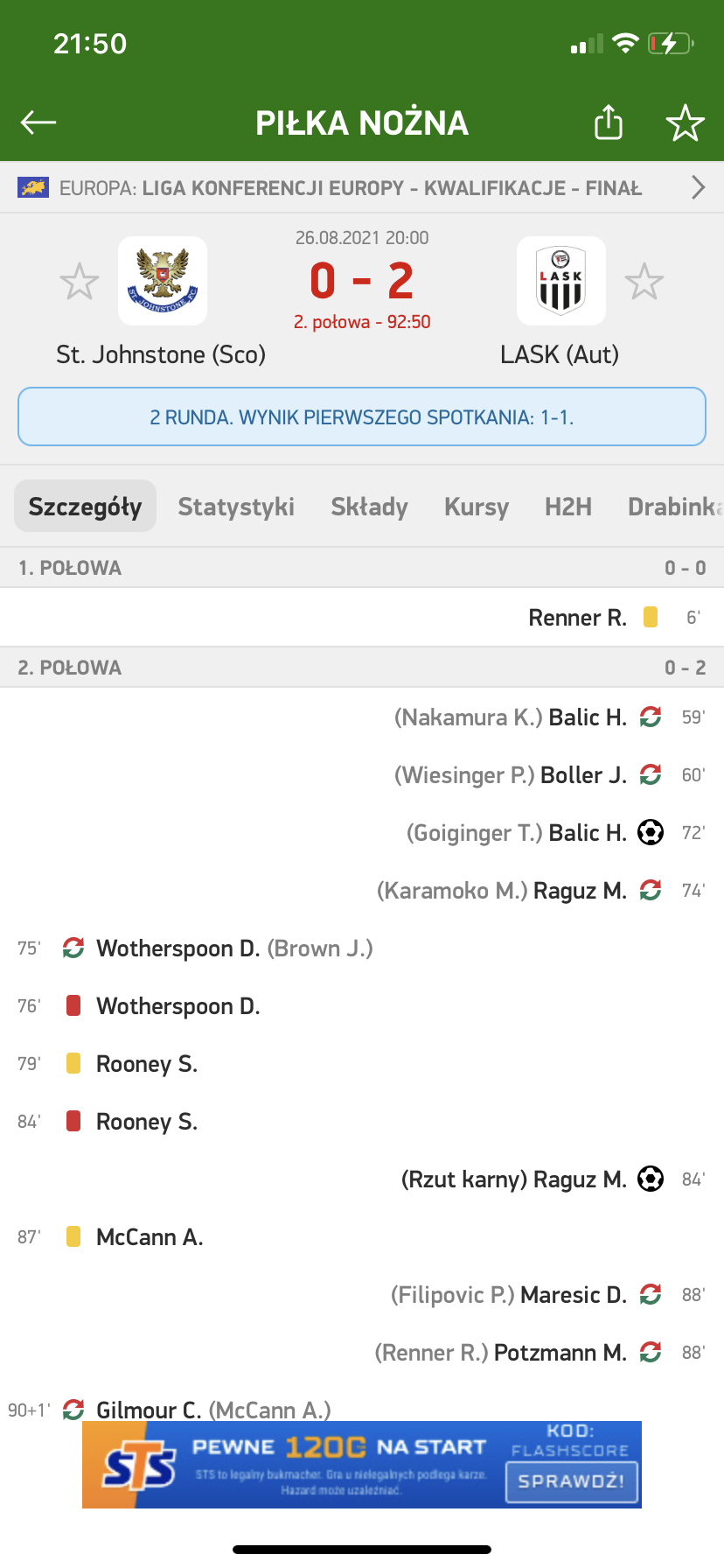
Task: Tap the share icon in header
Action: pyautogui.click(x=609, y=122)
